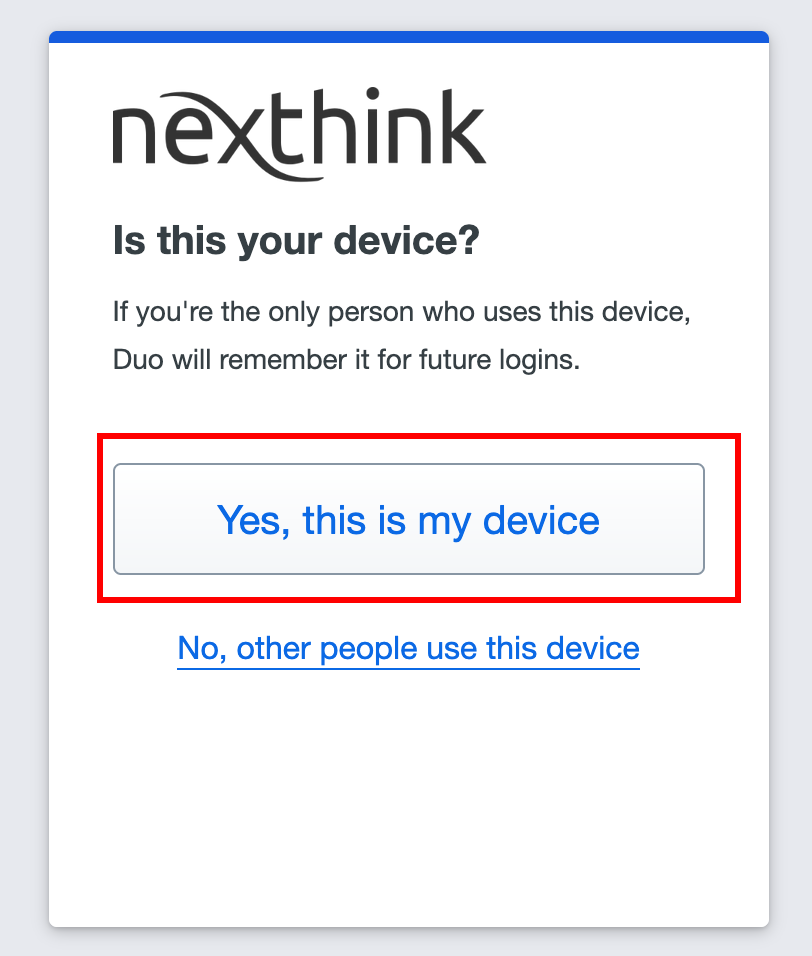Click the word 'device' on the Yes button

point(541,520)
